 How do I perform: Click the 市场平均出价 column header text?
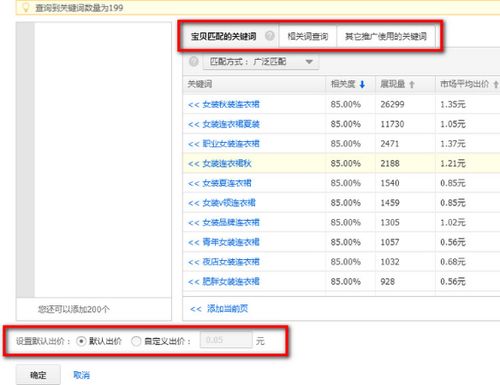click(x=465, y=84)
